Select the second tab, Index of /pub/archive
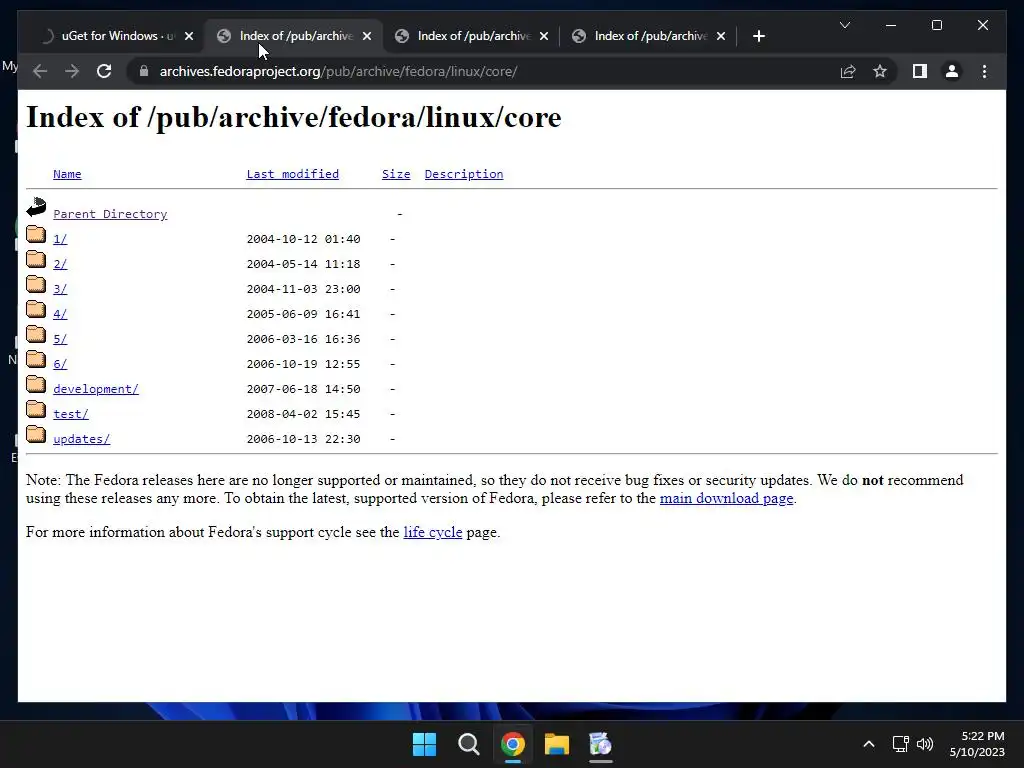 tap(294, 36)
